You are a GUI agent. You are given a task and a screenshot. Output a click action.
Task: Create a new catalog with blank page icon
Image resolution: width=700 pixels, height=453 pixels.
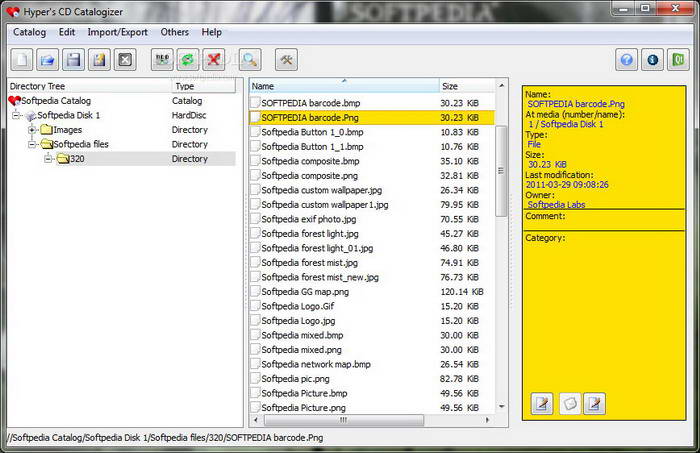click(x=22, y=59)
